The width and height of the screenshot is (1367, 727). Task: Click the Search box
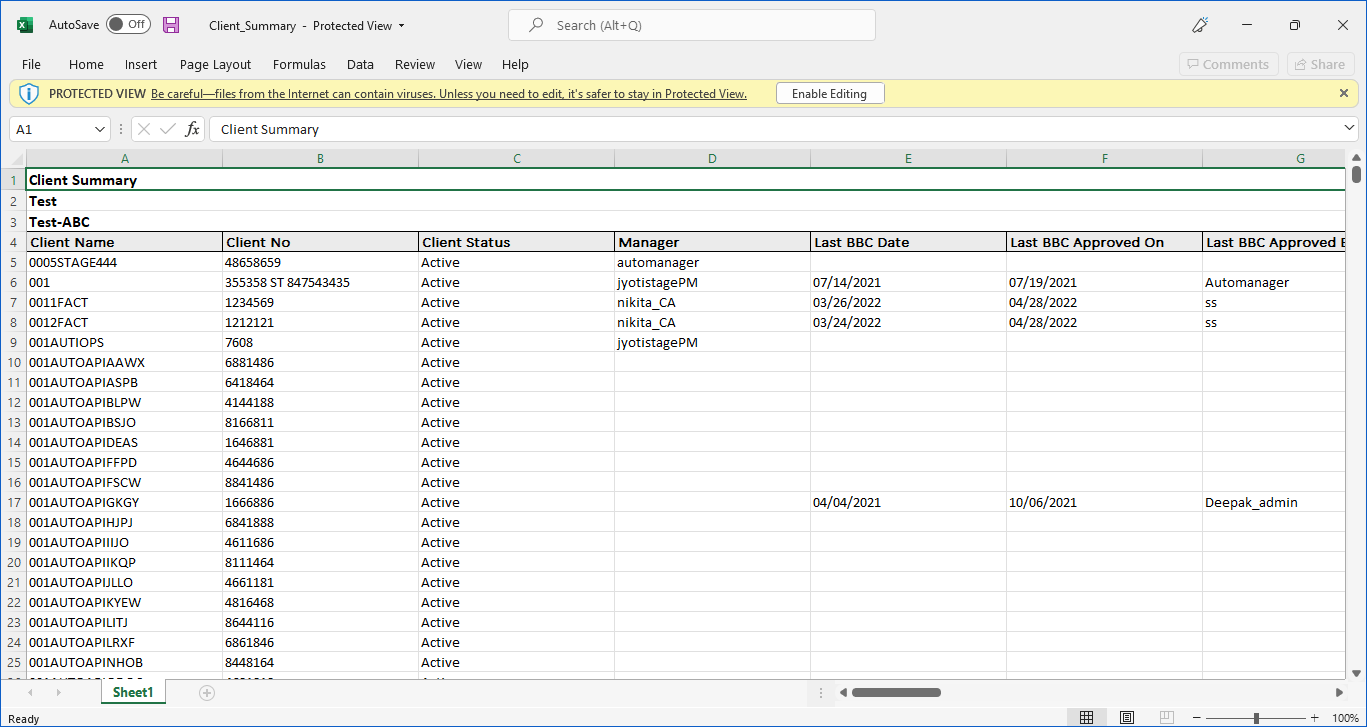click(691, 25)
